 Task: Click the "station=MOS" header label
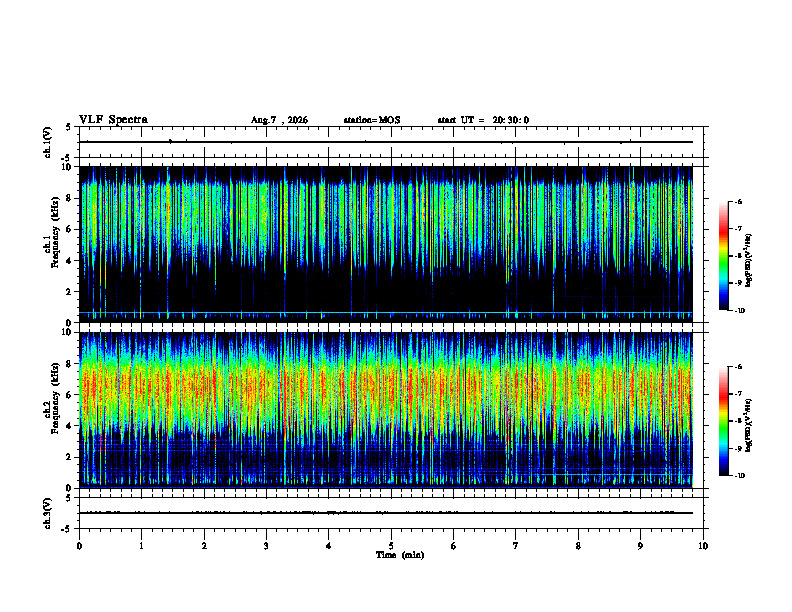[x=372, y=120]
